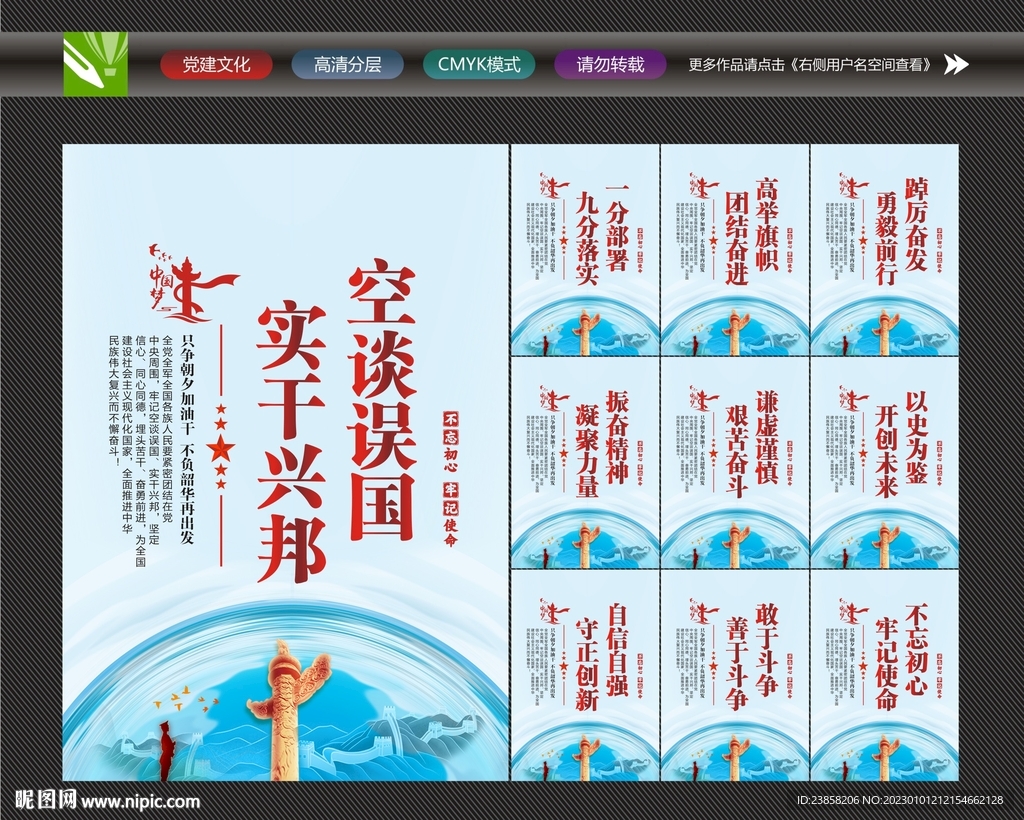
Task: Open the 高举旗帜 团结奋进 poster thumbnail
Action: (x=735, y=250)
